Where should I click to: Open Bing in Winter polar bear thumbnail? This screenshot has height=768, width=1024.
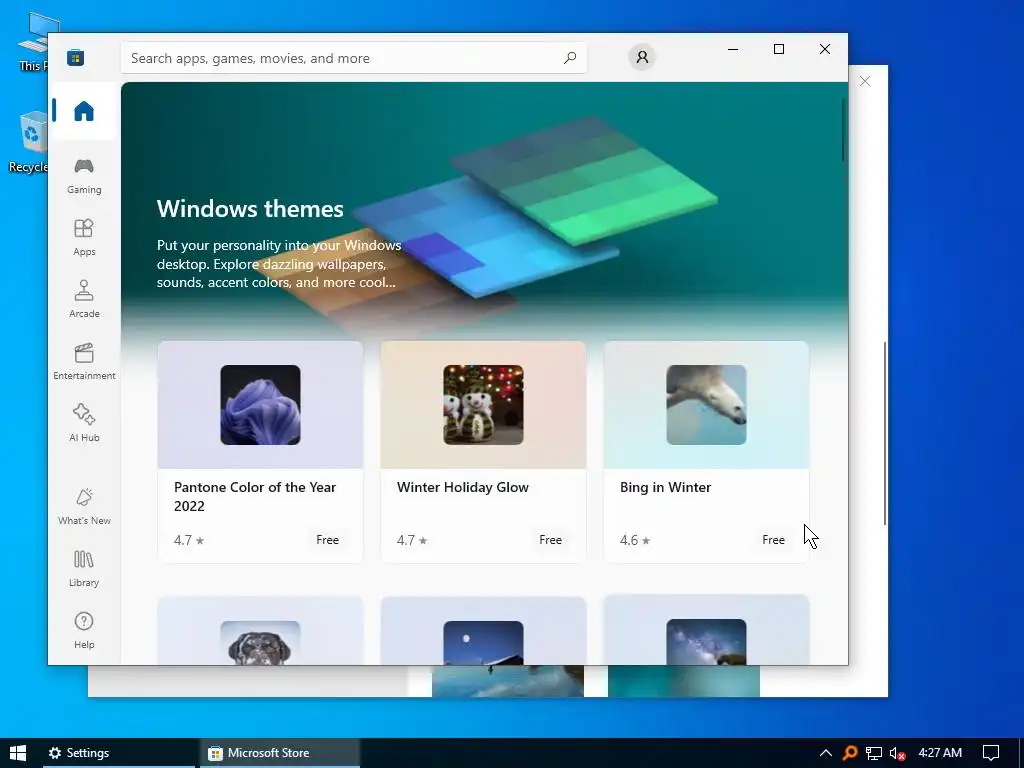[706, 405]
